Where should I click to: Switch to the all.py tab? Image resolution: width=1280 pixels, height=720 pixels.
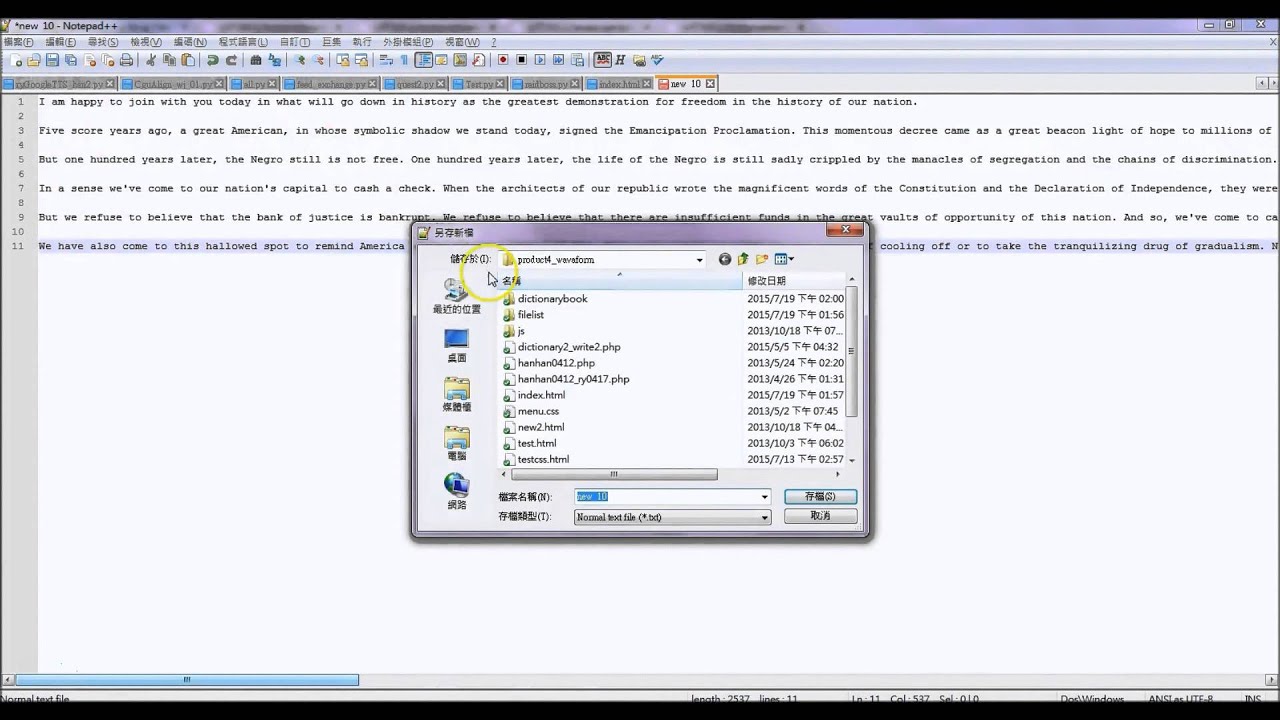(254, 84)
